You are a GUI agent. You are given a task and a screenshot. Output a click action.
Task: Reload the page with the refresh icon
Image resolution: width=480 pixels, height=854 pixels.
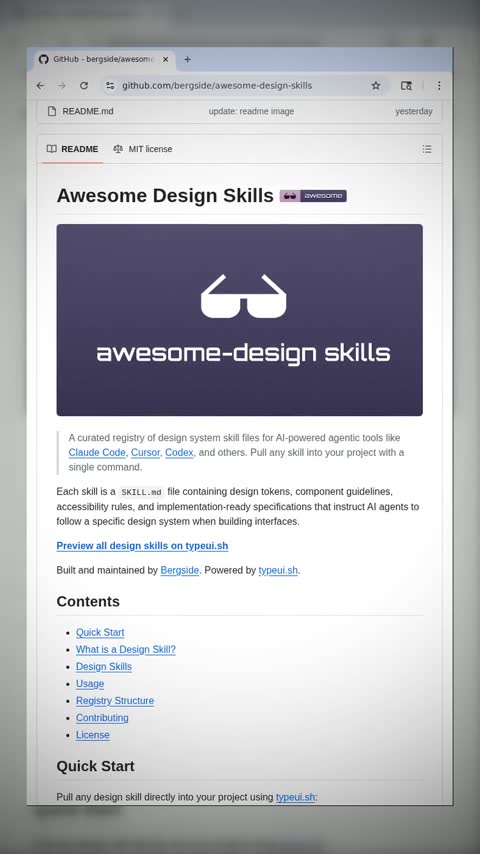[x=84, y=86]
